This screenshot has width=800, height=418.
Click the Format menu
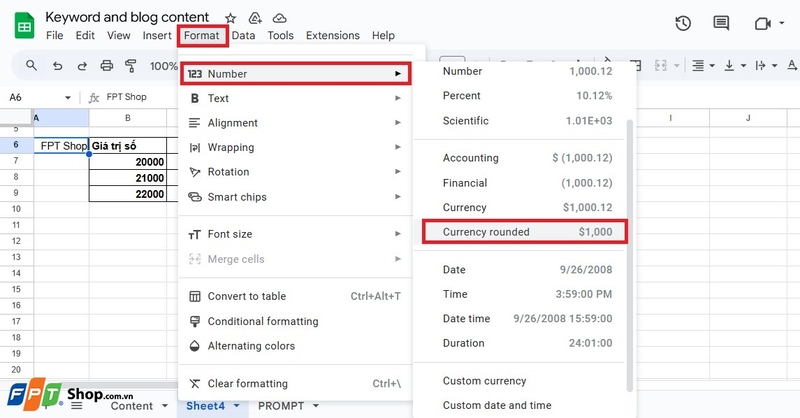pos(202,35)
